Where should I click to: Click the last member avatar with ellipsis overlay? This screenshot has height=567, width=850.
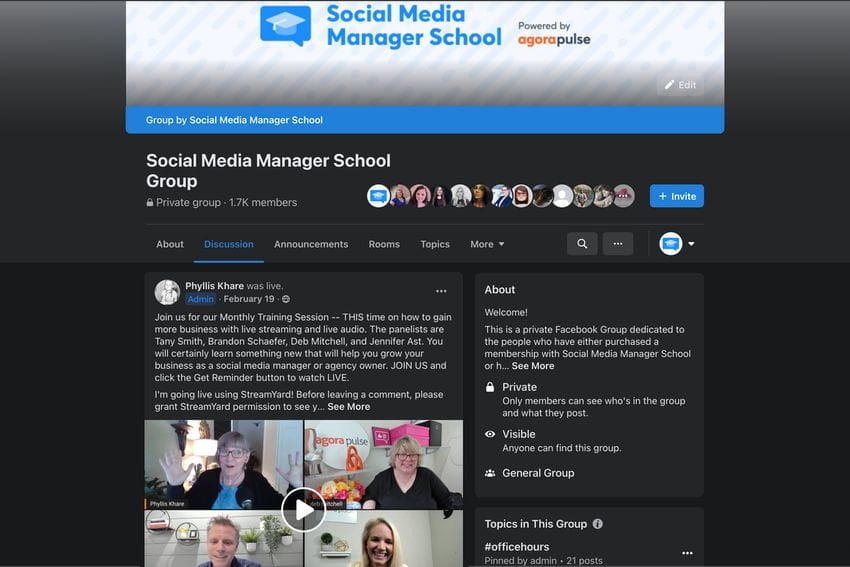[623, 196]
